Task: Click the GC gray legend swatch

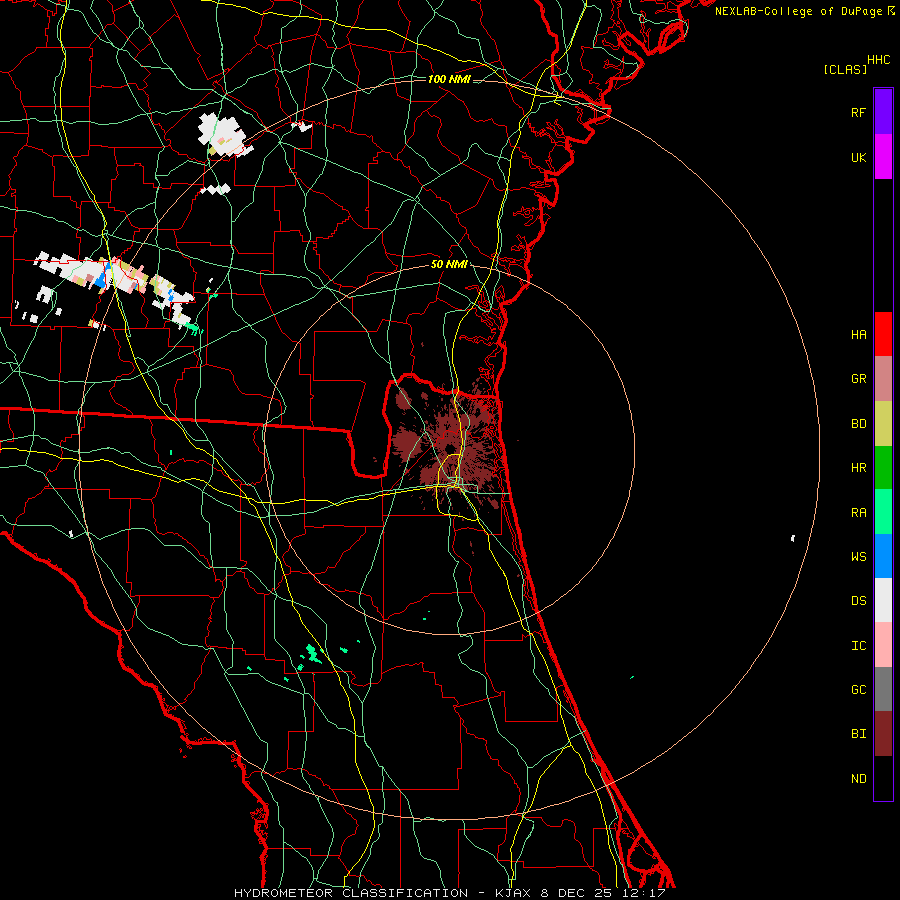Action: [x=883, y=689]
